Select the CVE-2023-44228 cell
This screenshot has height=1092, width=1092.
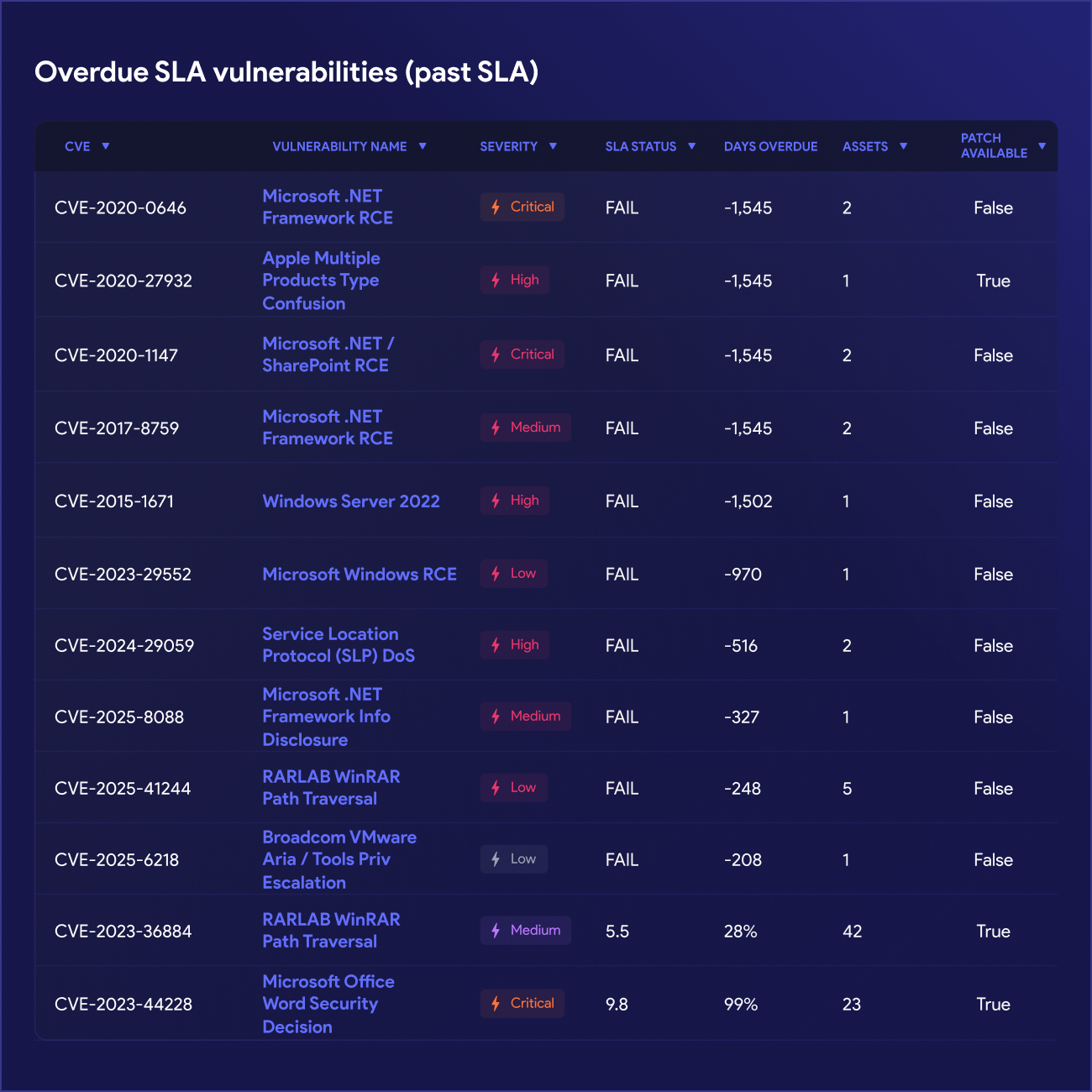(x=123, y=1005)
